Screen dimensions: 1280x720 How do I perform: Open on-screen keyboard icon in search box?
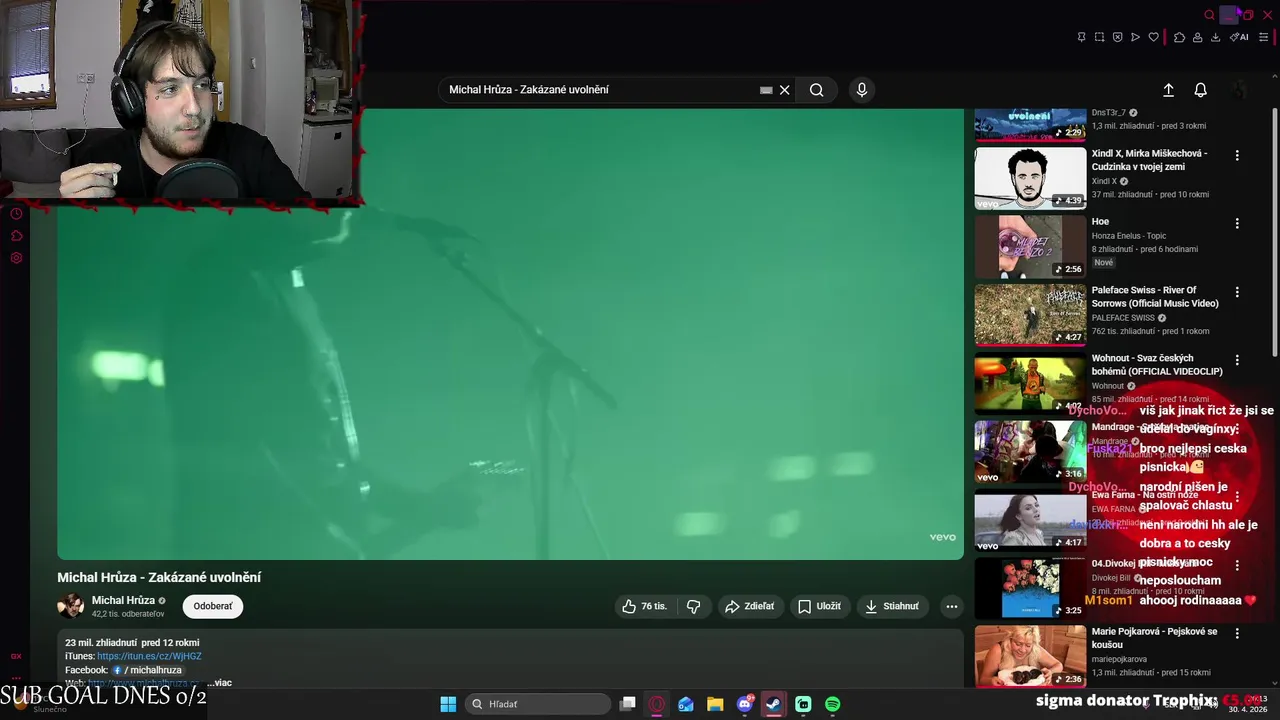tap(766, 90)
